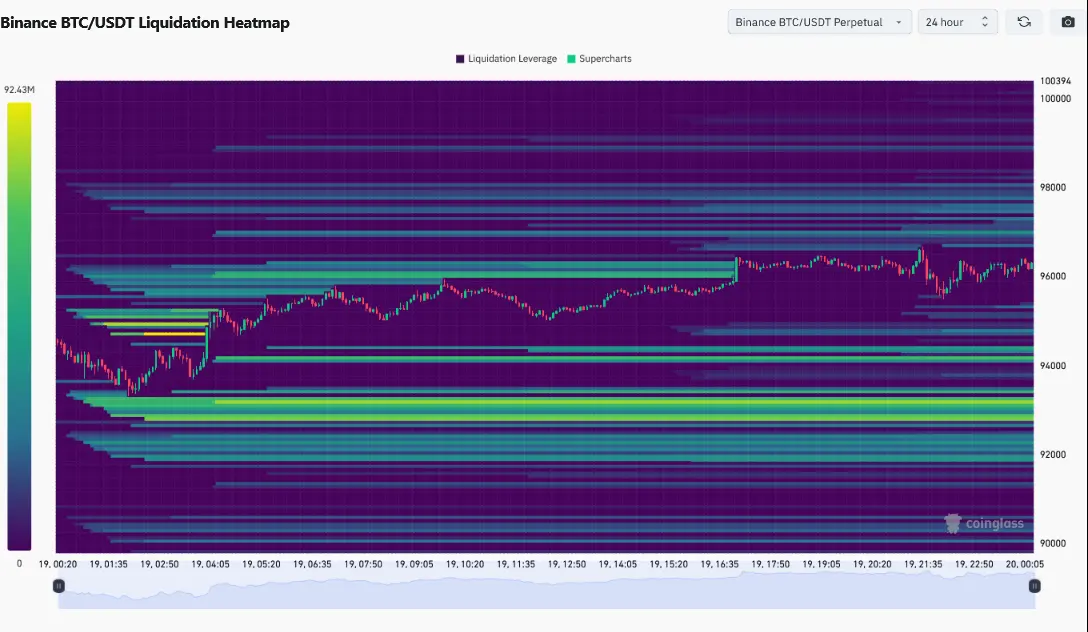Click the mini overview chart in range slider
The image size is (1088, 632).
coord(547,592)
